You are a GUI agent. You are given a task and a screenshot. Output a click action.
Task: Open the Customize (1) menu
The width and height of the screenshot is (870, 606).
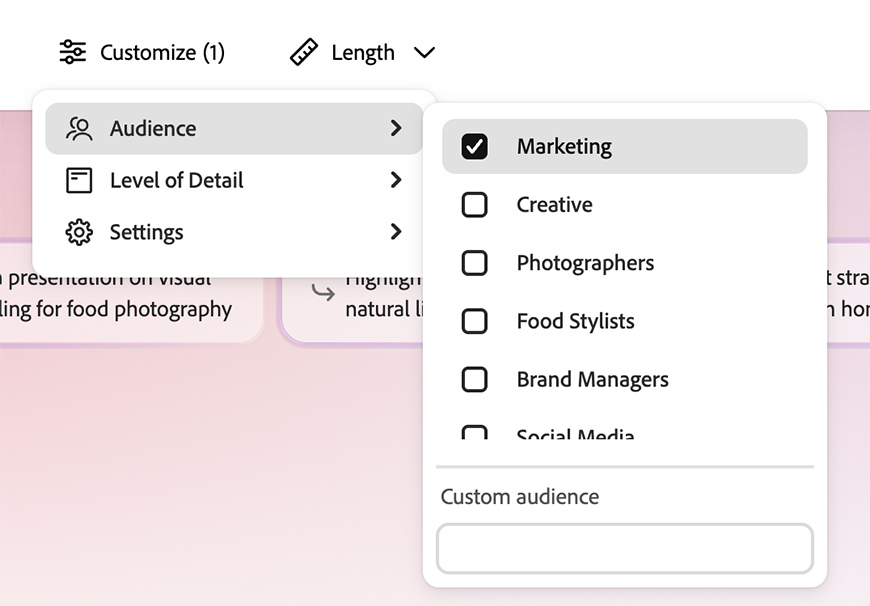[x=142, y=53]
